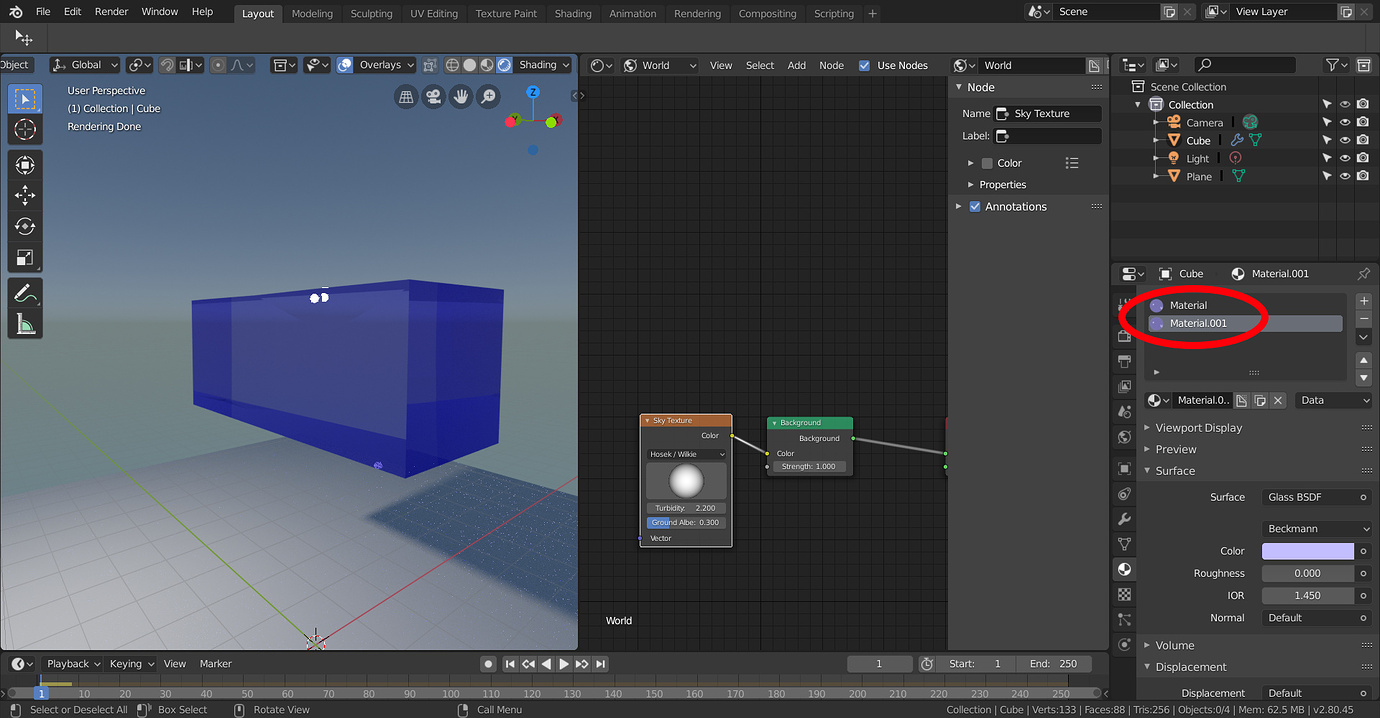Hide the Camera in viewport

(x=1345, y=122)
